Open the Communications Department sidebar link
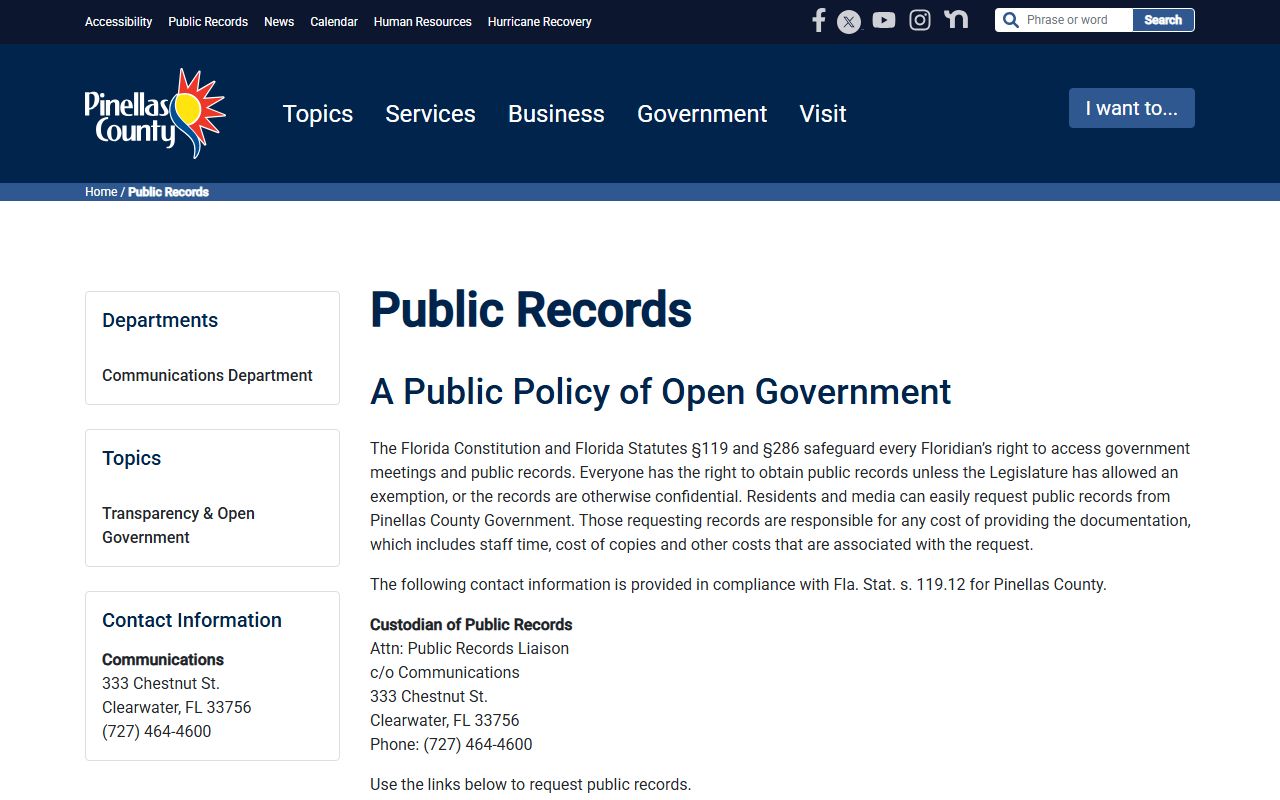1280x800 pixels. (x=207, y=375)
